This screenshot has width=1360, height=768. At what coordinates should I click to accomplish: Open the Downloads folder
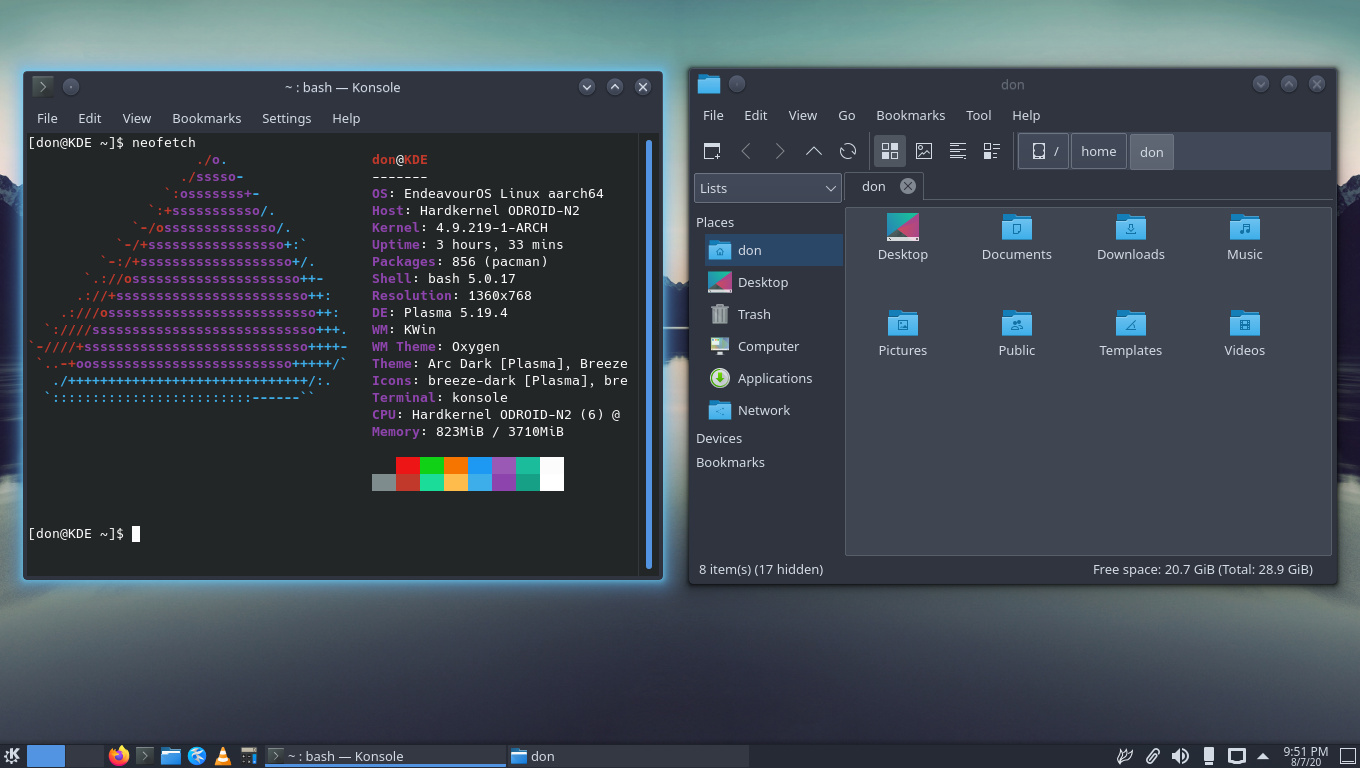(1130, 236)
